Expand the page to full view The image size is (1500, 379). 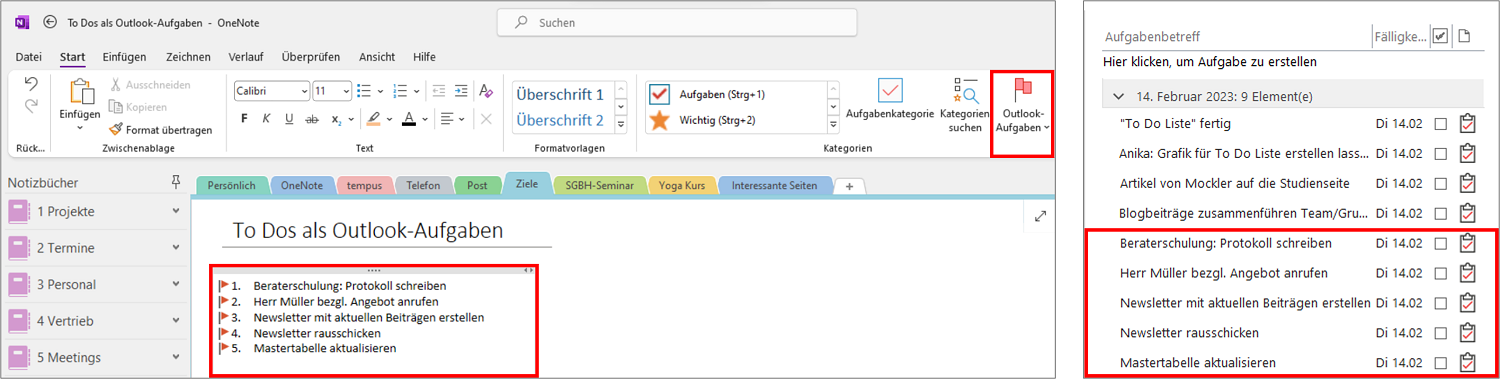tap(1040, 215)
